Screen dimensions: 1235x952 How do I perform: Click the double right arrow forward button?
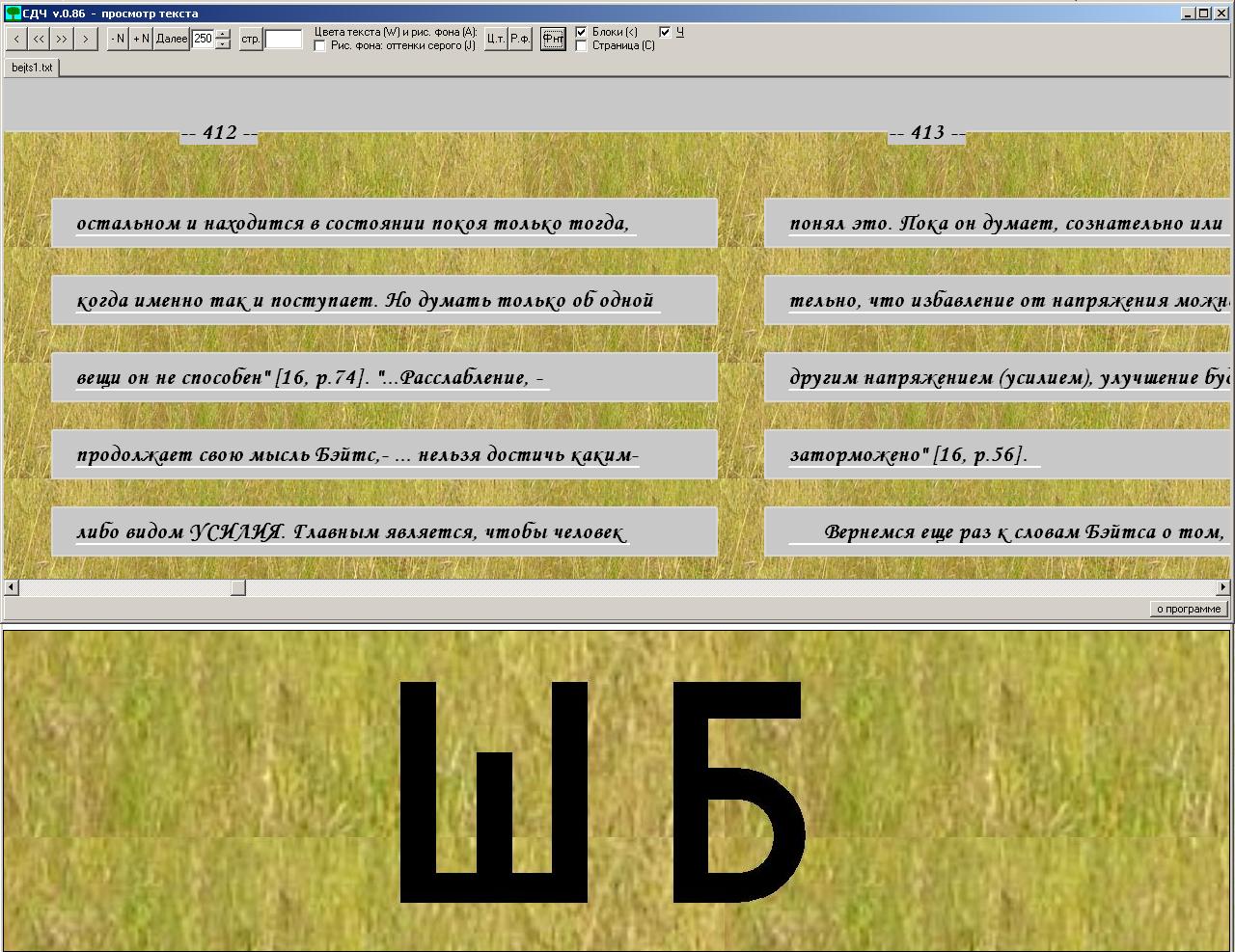62,39
